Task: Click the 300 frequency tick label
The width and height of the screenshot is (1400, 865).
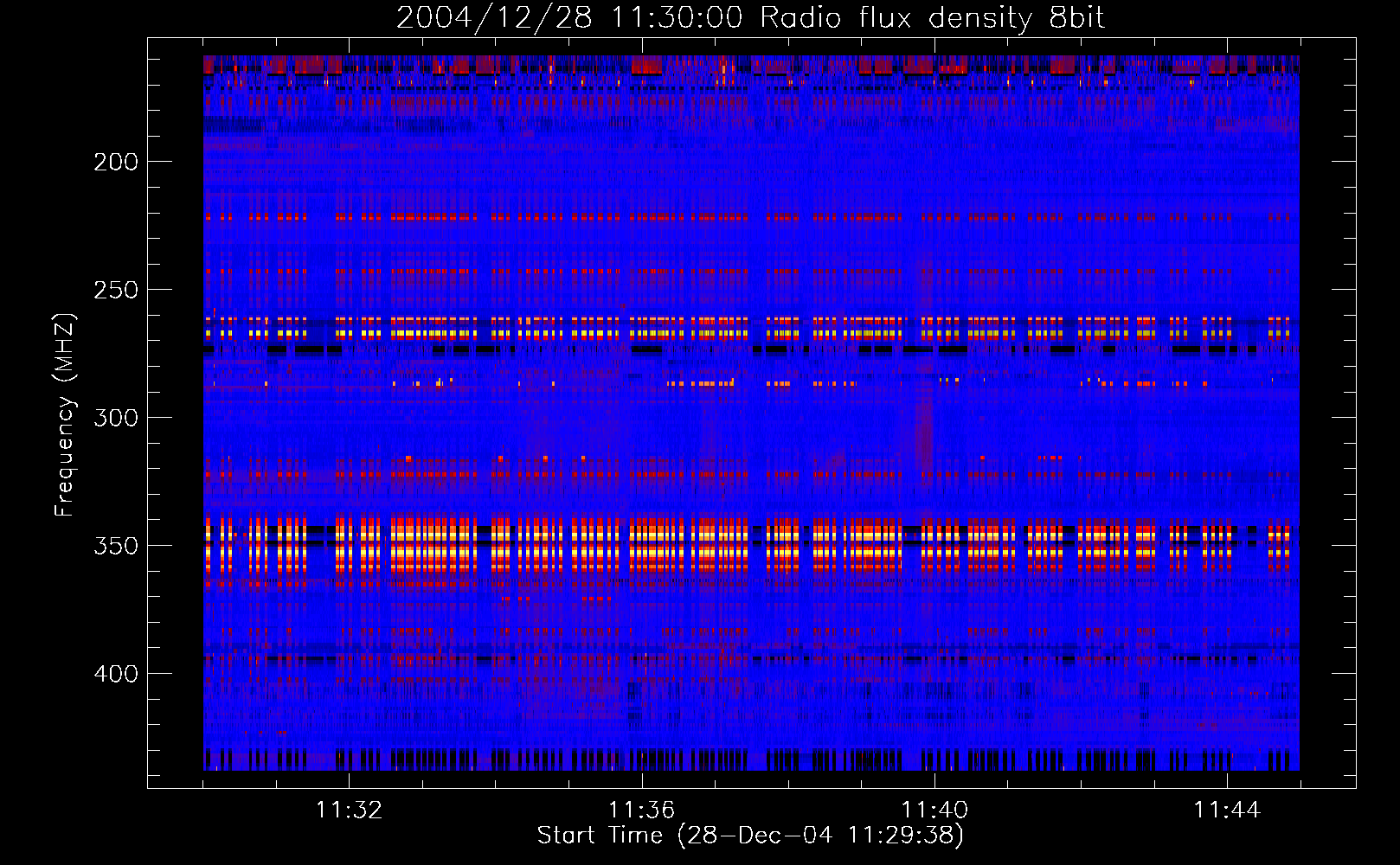Action: coord(116,418)
